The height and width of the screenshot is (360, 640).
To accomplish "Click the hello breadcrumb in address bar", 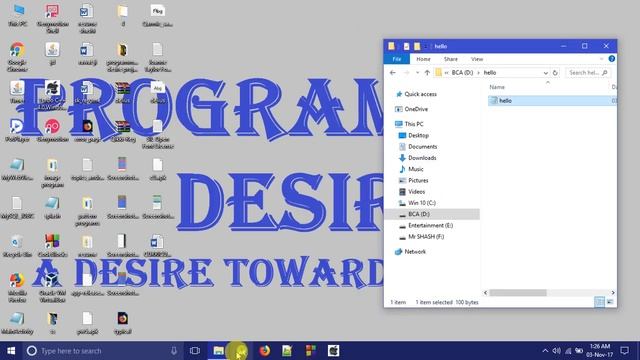I will (490, 73).
